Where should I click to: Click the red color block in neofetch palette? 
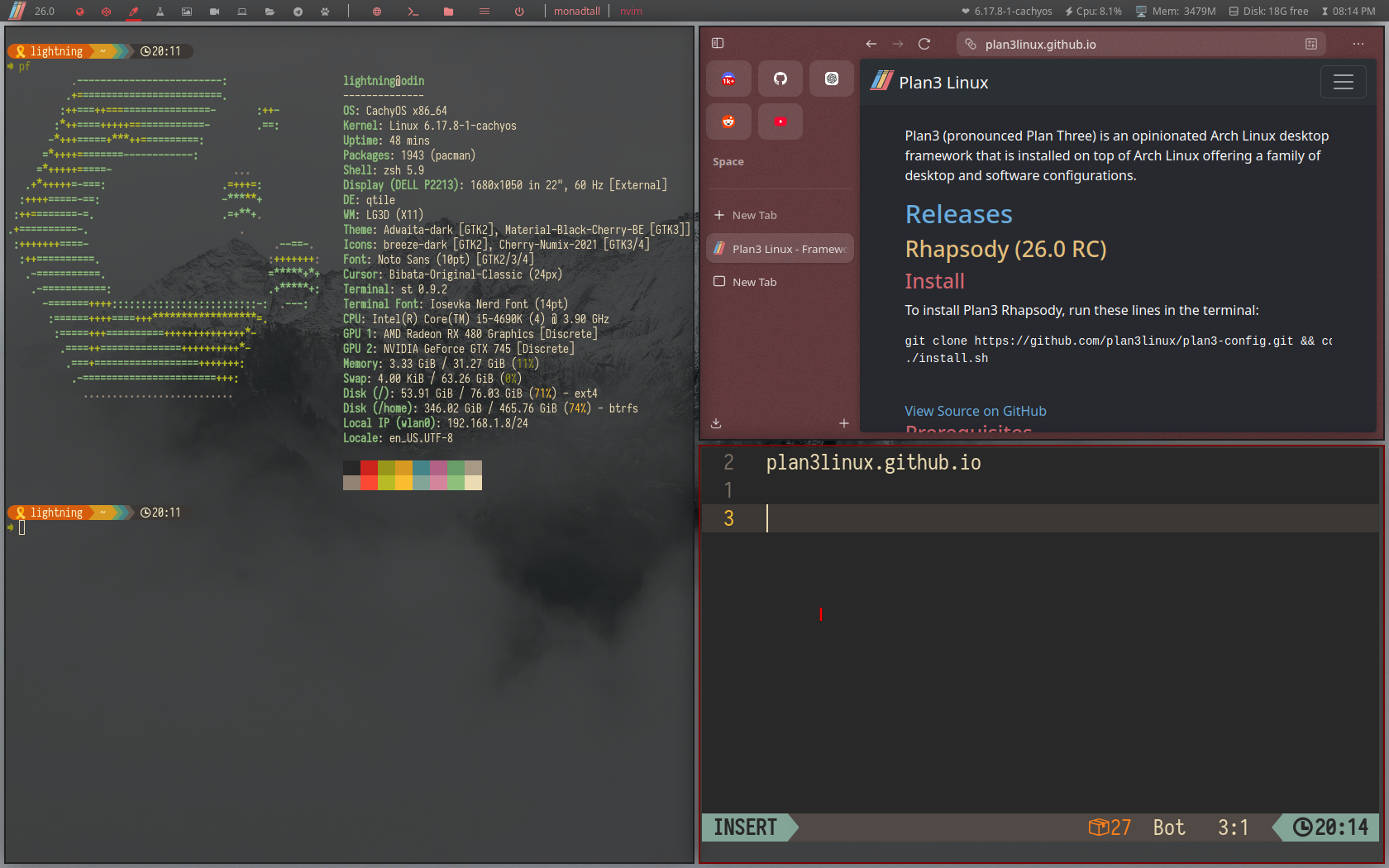point(369,468)
